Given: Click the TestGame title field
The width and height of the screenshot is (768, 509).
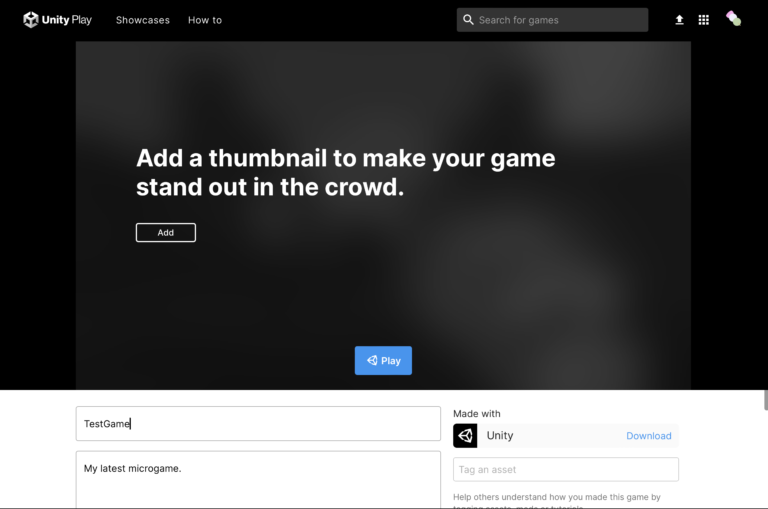Looking at the screenshot, I should pos(258,424).
